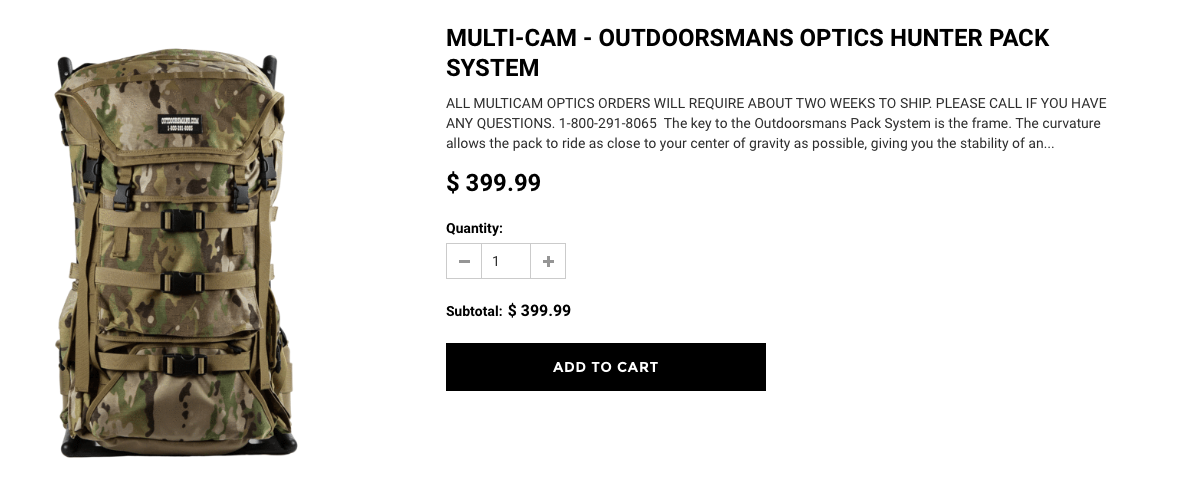
Task: Click the $ 399.99 product price
Action: [493, 183]
